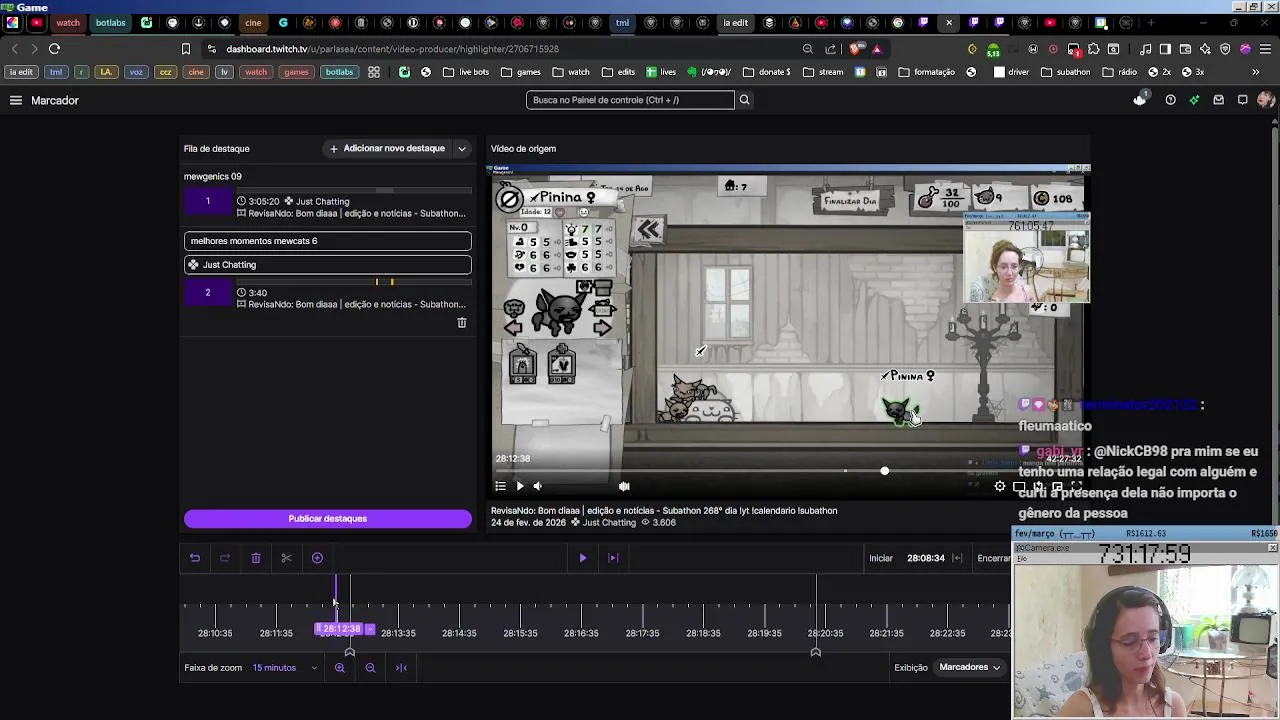
Task: Select highlight number 1 in the queue
Action: 208,202
